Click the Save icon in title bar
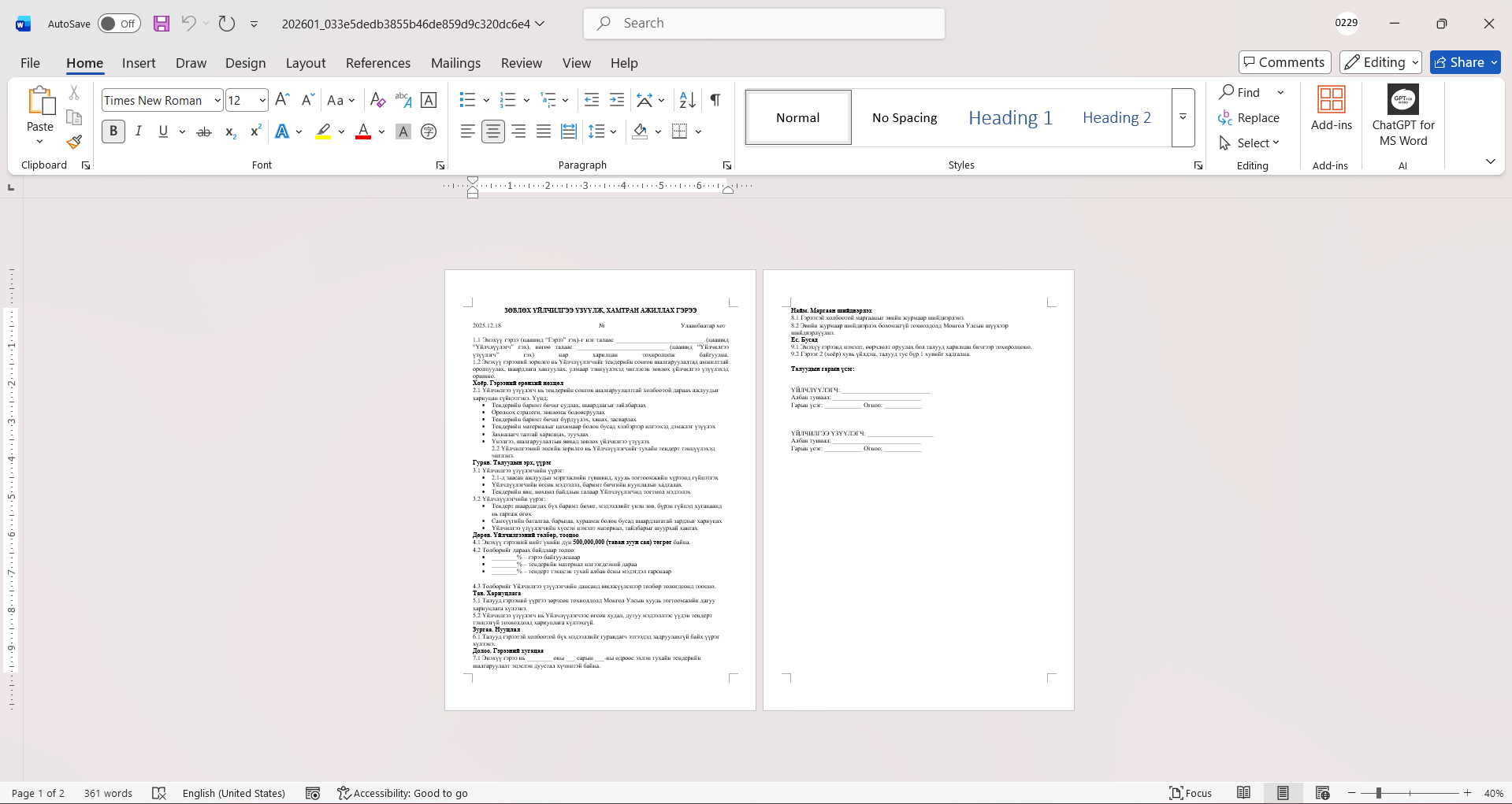 coord(162,24)
